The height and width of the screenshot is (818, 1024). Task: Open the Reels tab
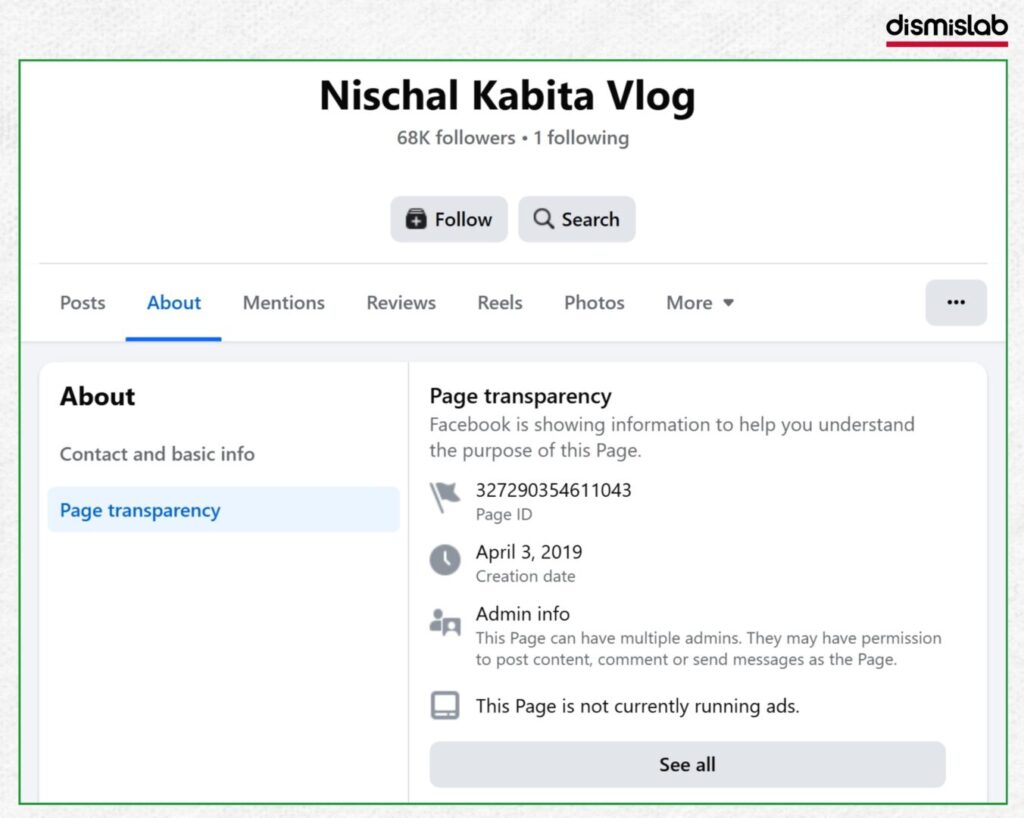500,303
